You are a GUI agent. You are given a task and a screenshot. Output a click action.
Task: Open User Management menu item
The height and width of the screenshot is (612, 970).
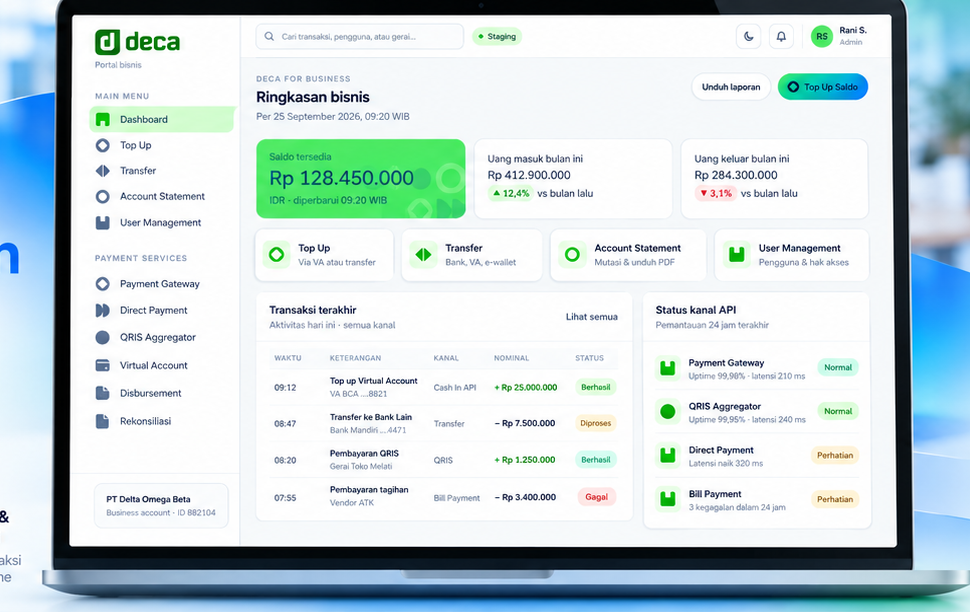[162, 223]
